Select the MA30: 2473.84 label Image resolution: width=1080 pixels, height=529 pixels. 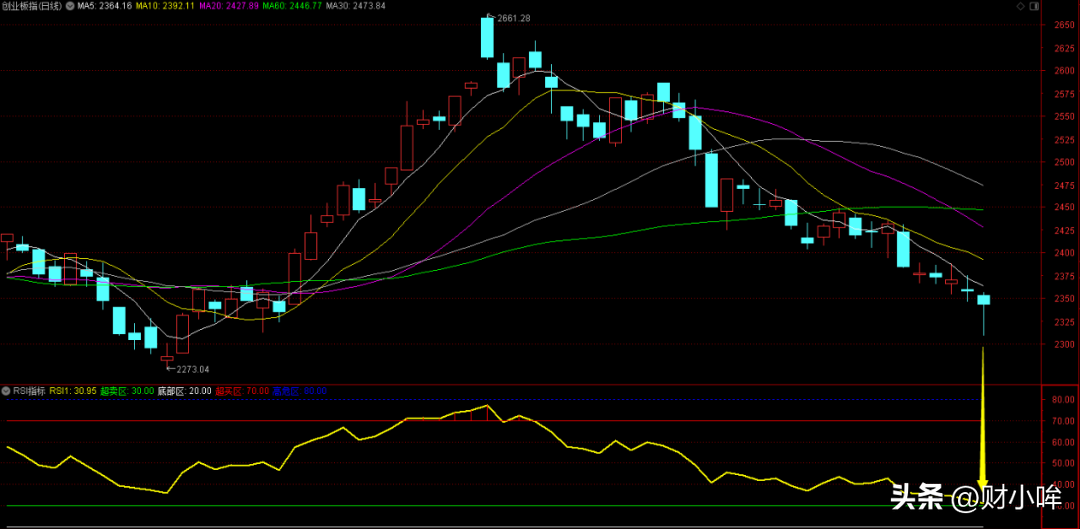(x=355, y=6)
